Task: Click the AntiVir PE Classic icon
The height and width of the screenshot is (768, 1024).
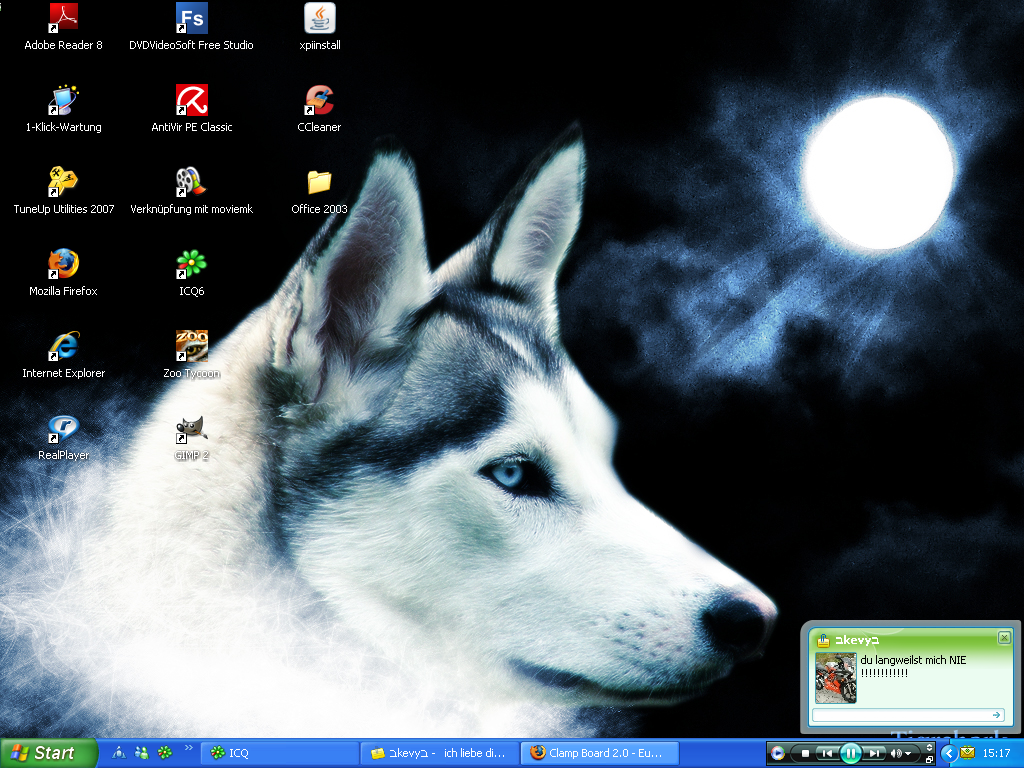Action: (x=191, y=101)
